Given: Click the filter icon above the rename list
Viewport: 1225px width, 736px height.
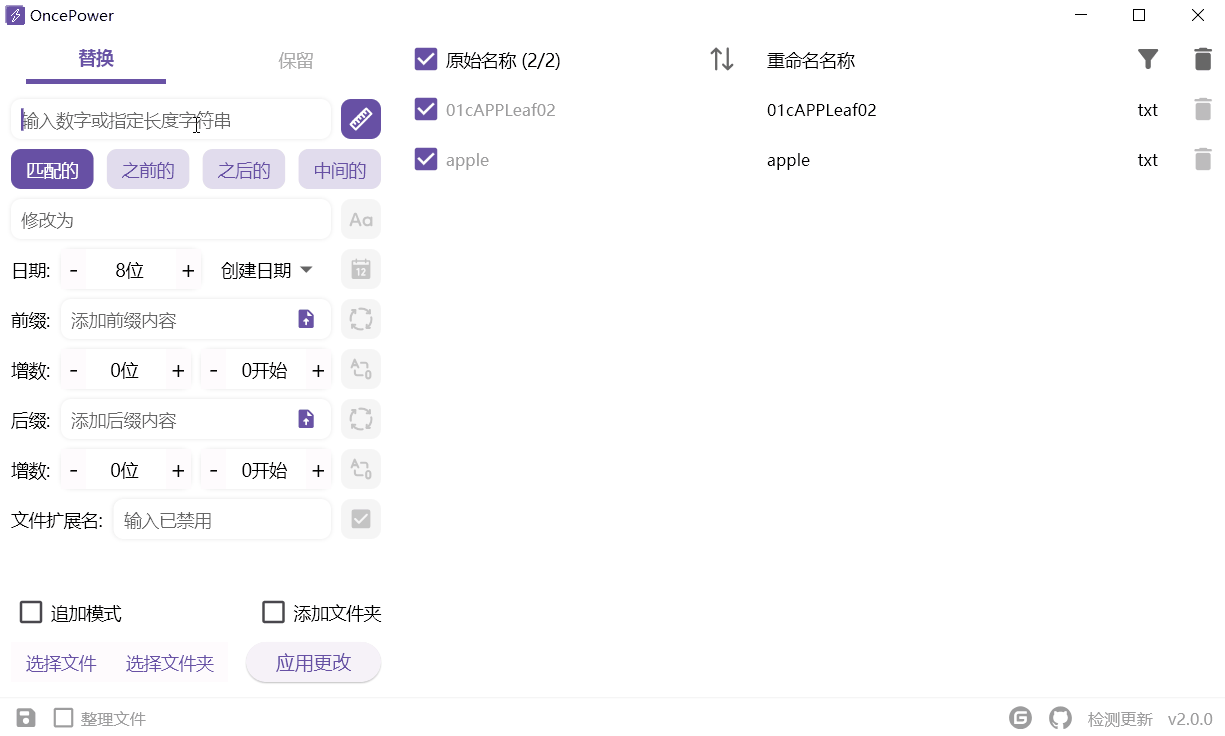Looking at the screenshot, I should click(1148, 59).
